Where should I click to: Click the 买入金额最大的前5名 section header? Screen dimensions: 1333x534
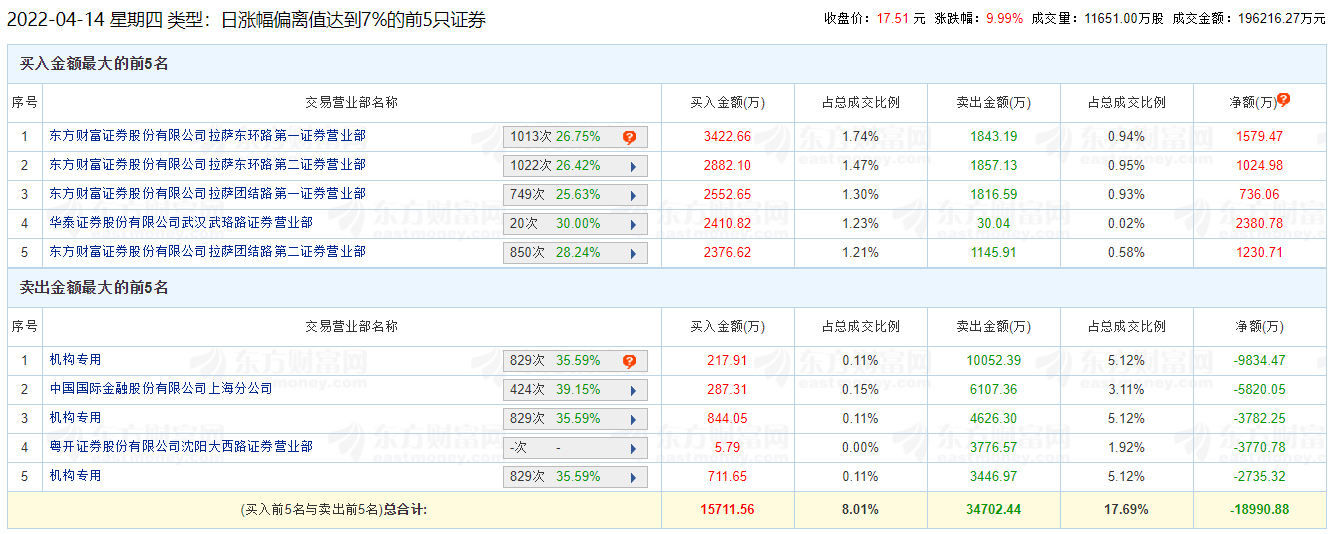point(95,64)
